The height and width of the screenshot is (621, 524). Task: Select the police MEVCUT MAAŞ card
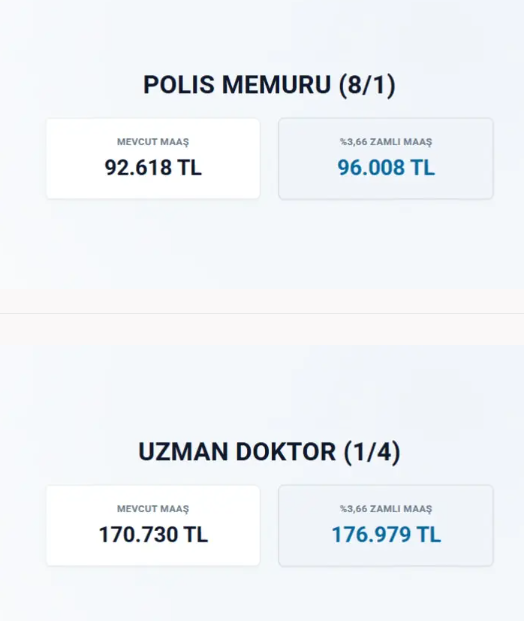(x=153, y=158)
